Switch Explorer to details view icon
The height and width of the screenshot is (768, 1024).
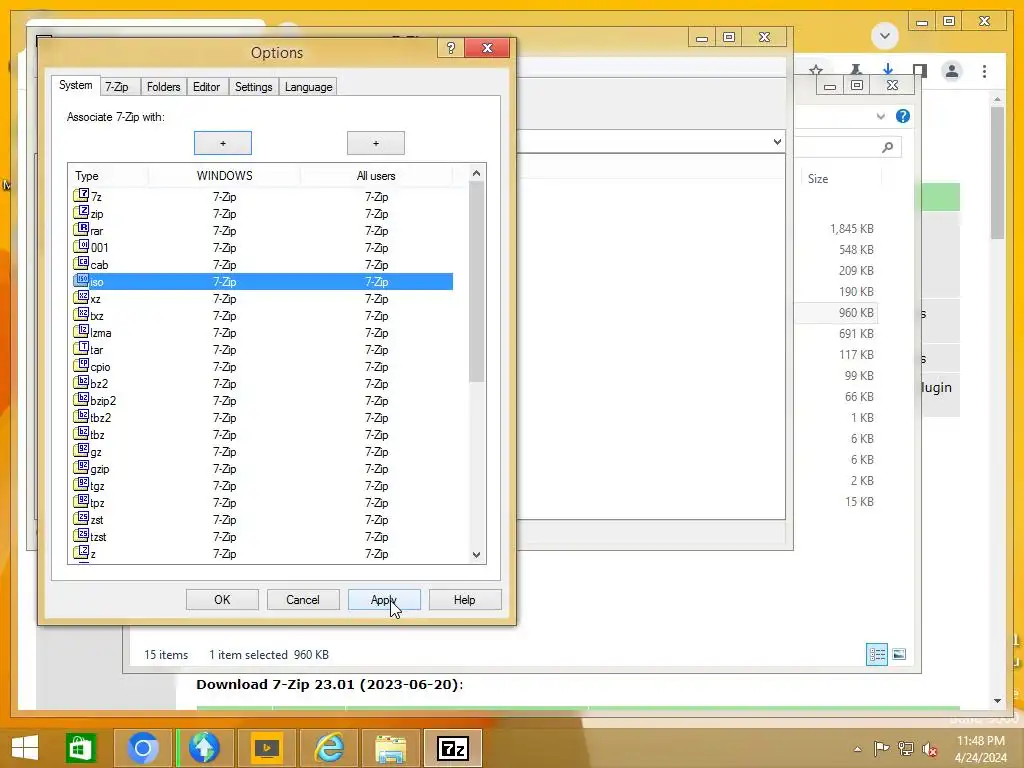point(876,654)
